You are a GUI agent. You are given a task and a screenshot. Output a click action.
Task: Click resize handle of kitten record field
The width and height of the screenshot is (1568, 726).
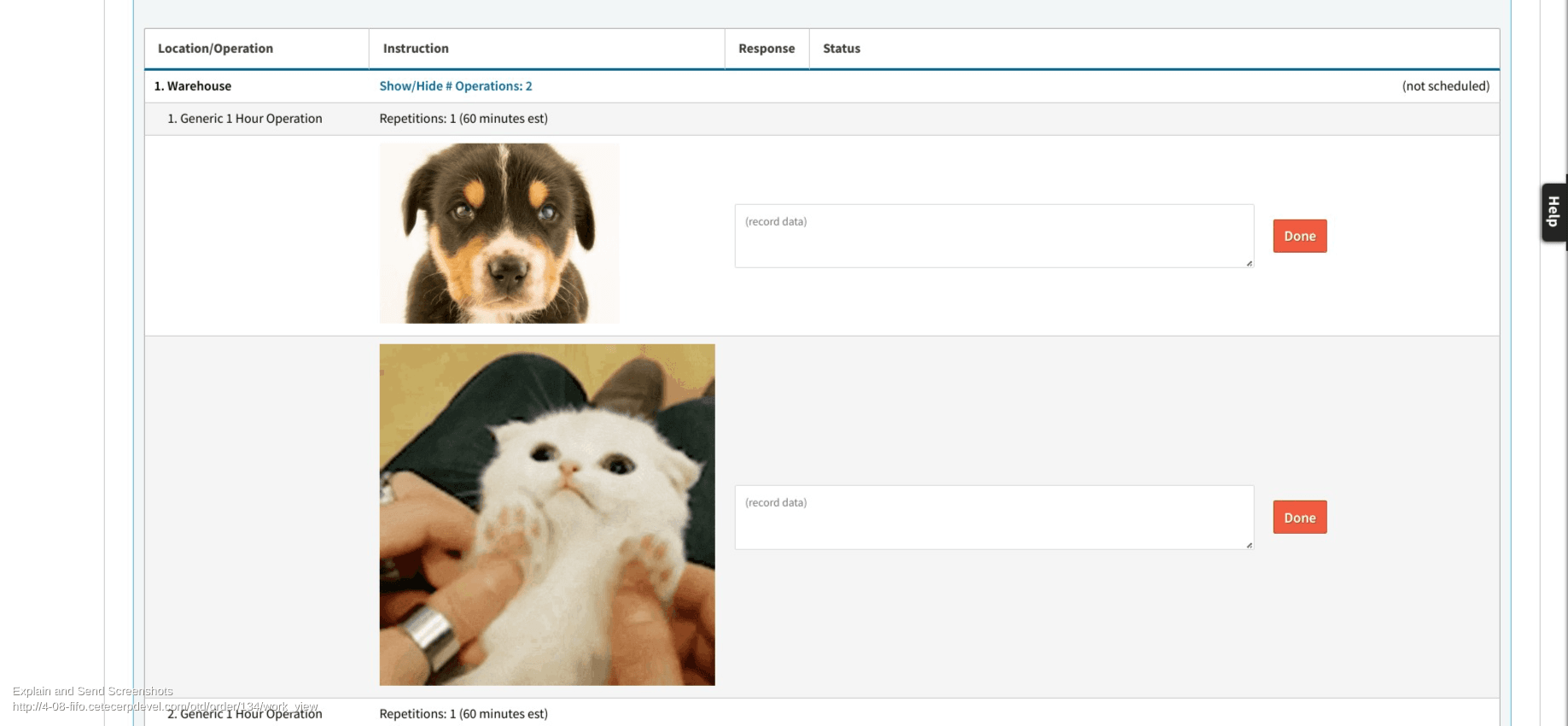pos(1249,545)
